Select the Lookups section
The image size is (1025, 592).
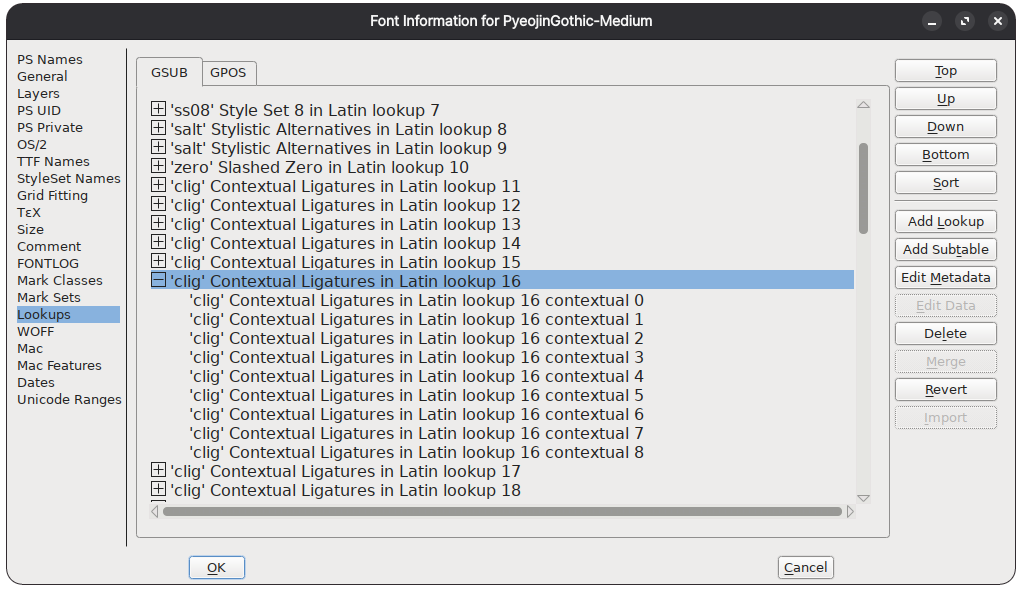point(68,314)
